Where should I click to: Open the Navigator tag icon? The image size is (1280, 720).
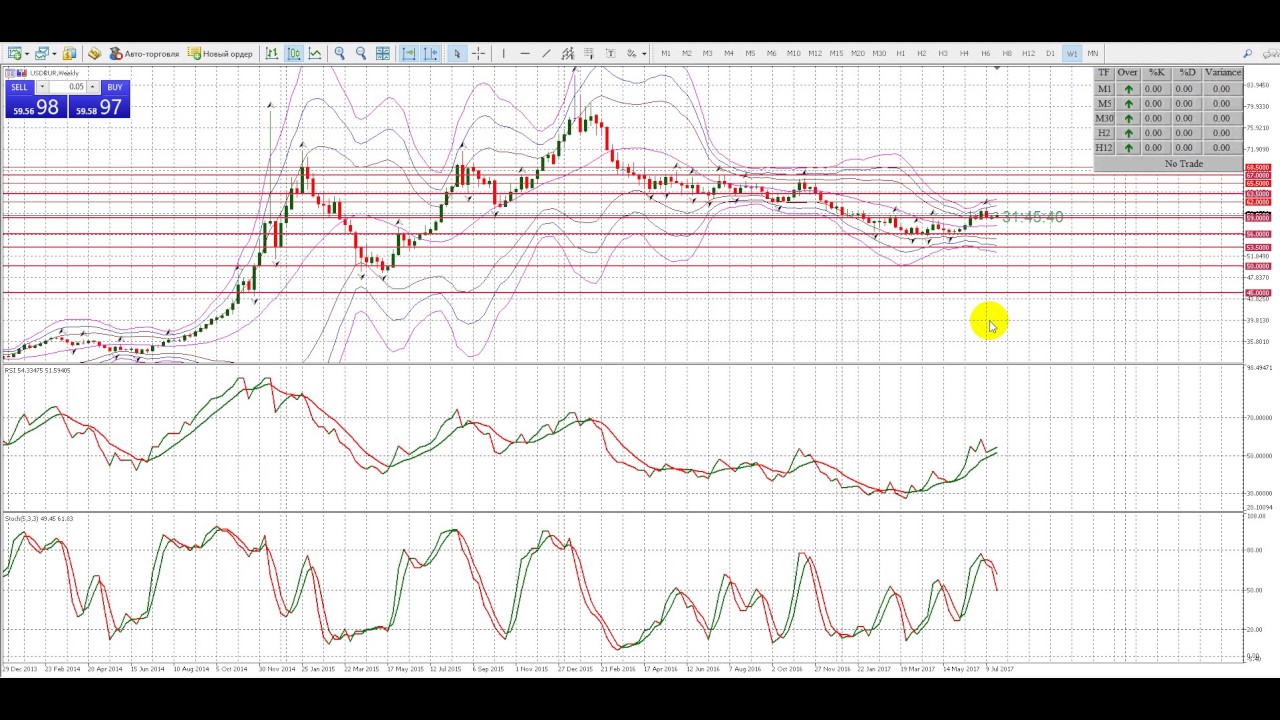(94, 53)
